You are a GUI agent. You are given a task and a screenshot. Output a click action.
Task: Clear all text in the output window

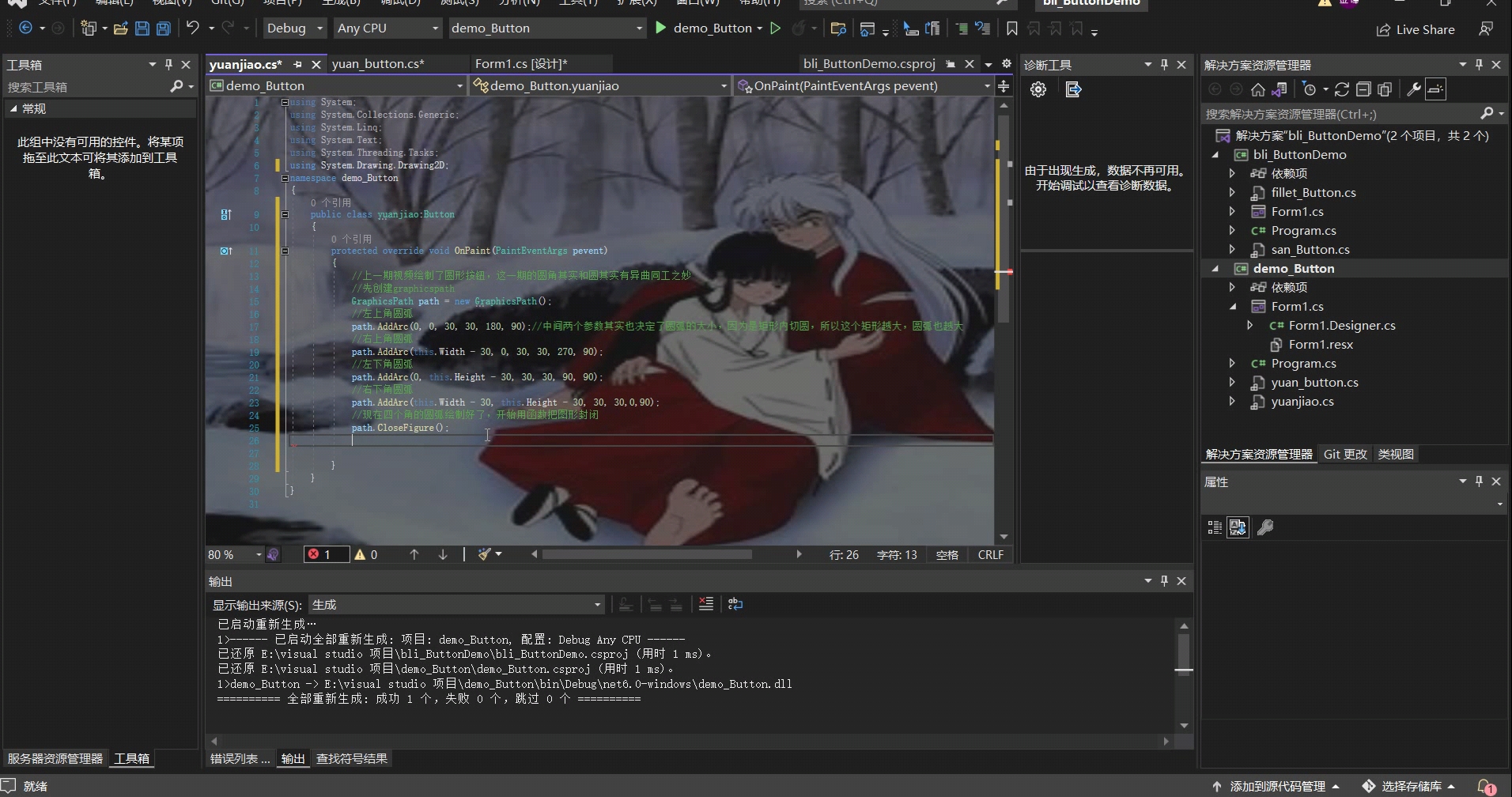point(706,604)
